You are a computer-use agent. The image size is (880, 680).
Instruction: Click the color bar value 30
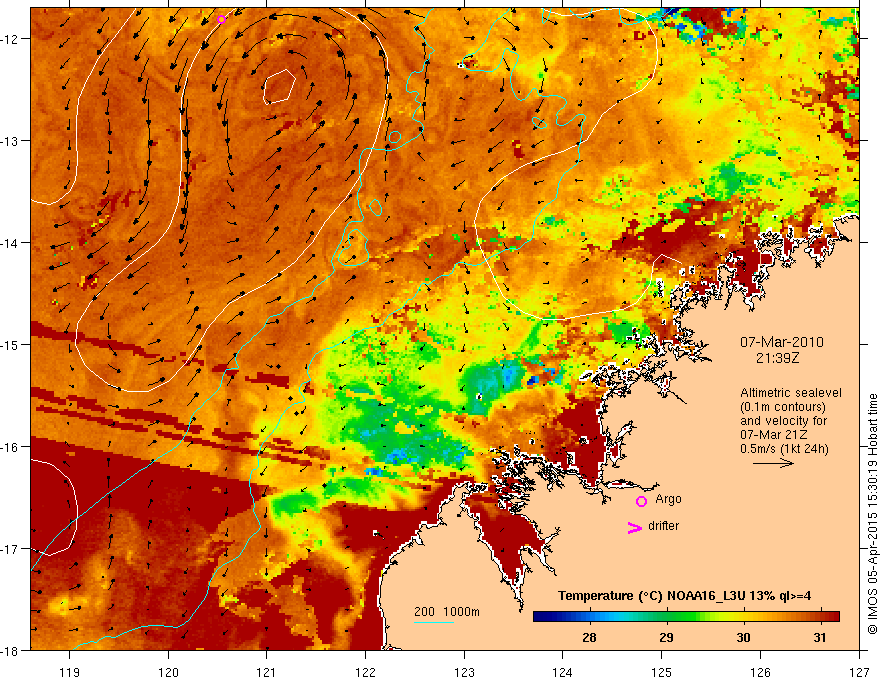[x=742, y=637]
